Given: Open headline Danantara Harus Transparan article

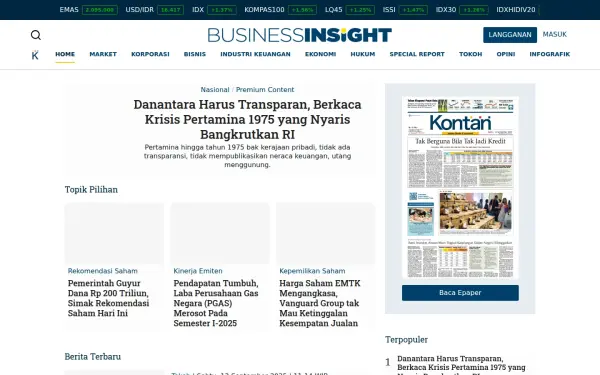Looking at the screenshot, I should (247, 119).
